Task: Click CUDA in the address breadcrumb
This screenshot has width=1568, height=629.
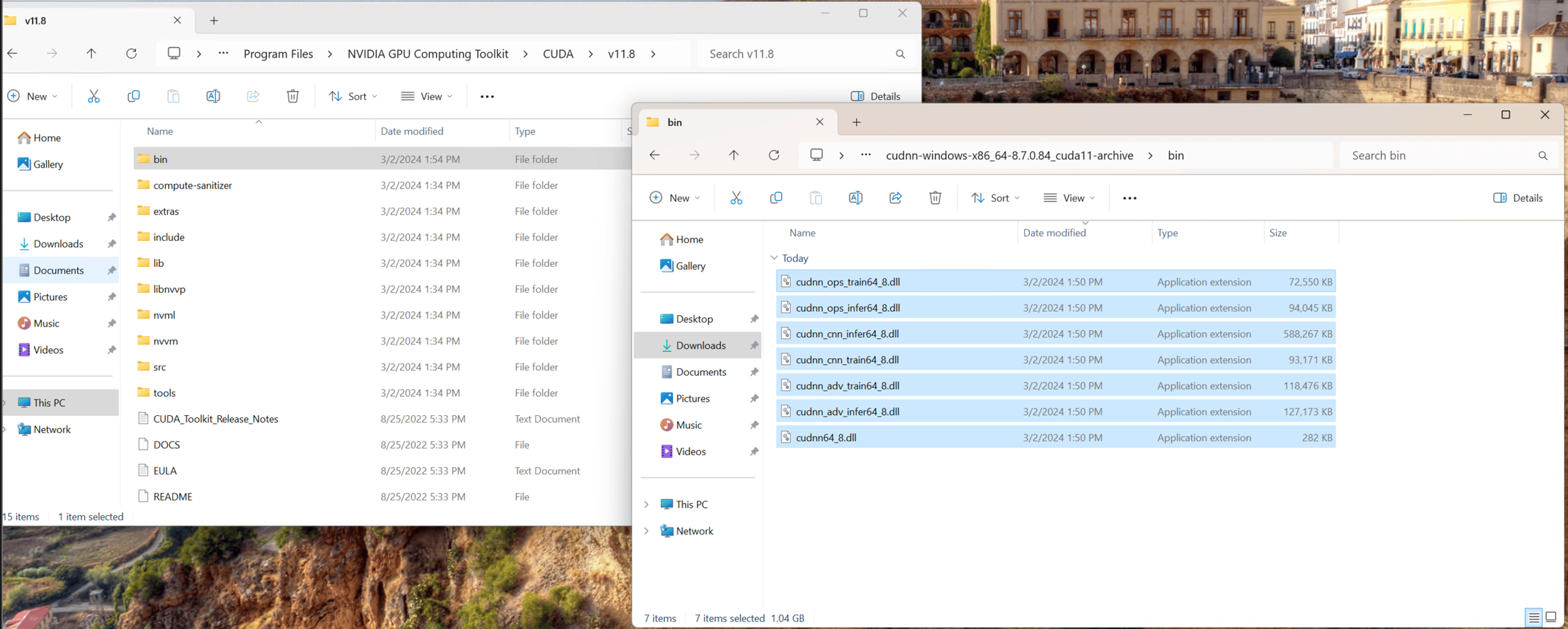Action: pyautogui.click(x=558, y=54)
